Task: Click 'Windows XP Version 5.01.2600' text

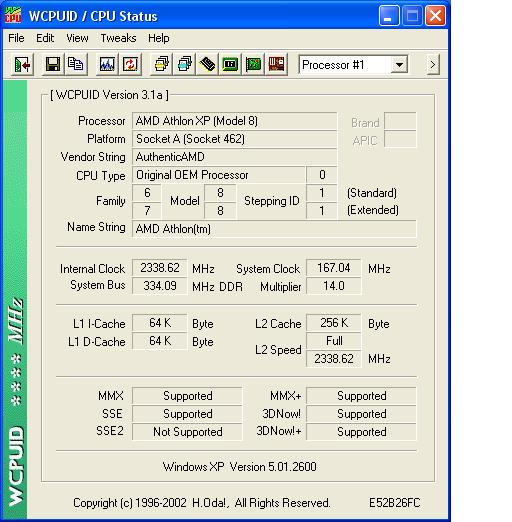Action: [239, 467]
